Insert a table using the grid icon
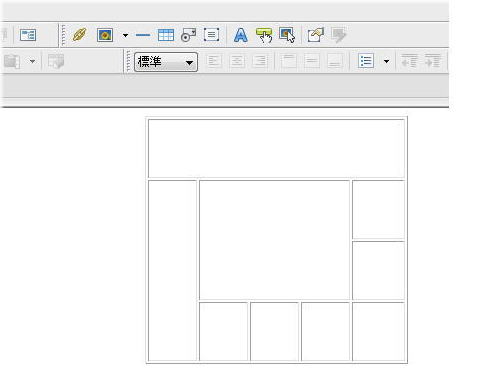Viewport: 494px width, 373px height. click(166, 35)
